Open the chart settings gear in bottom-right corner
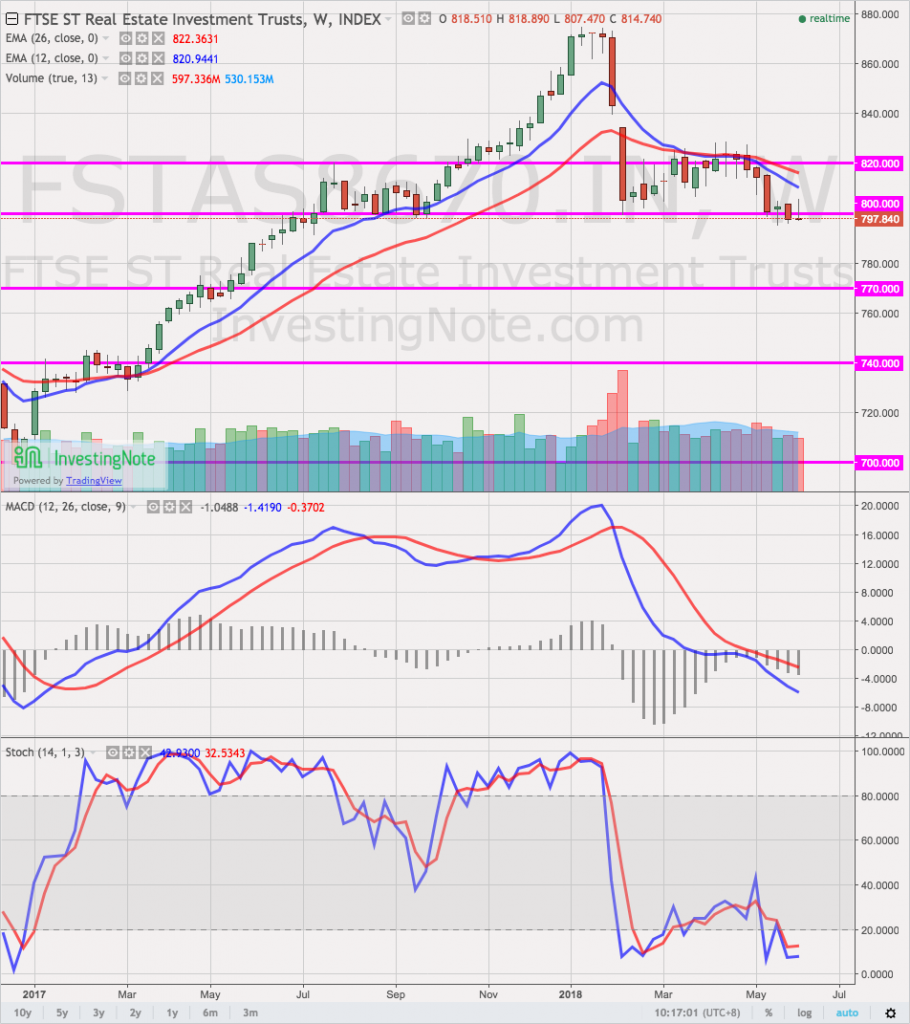Viewport: 910px width, 1024px height. (890, 1013)
